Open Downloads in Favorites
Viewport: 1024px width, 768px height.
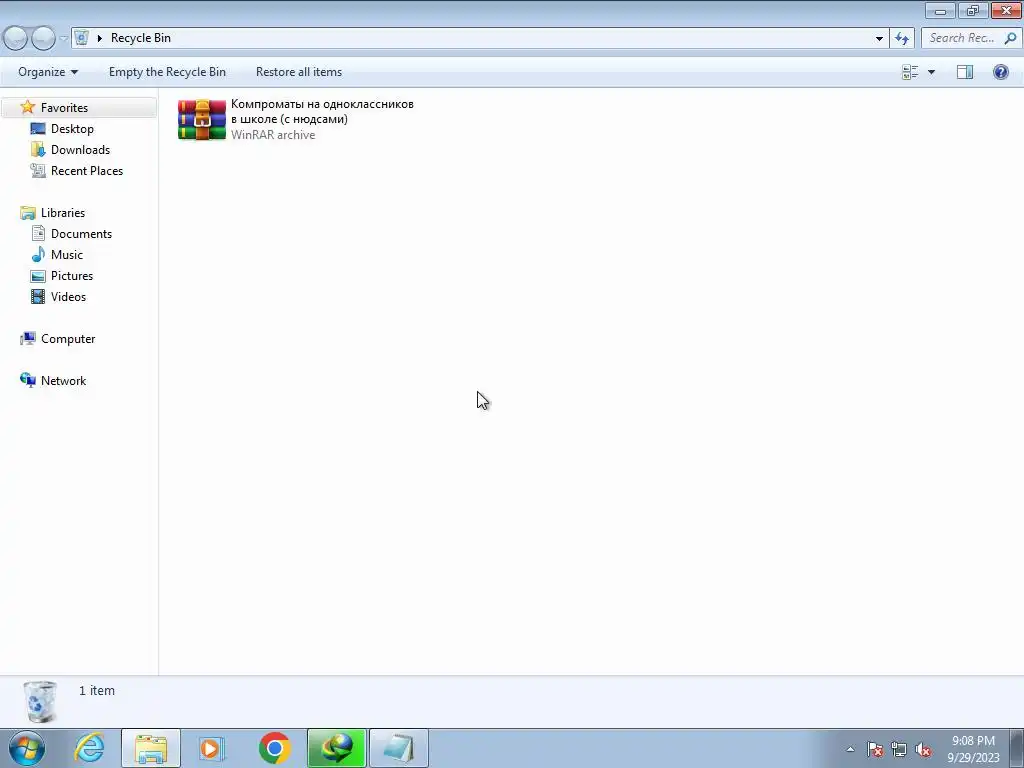pyautogui.click(x=80, y=150)
